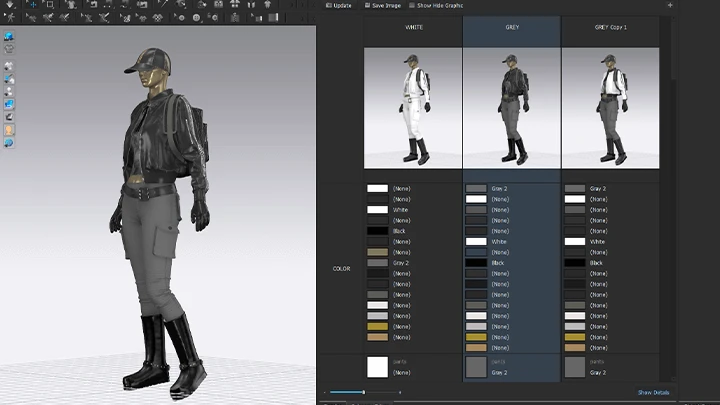Click Save Image in colorway toolbar
The image size is (720, 405).
(x=382, y=6)
